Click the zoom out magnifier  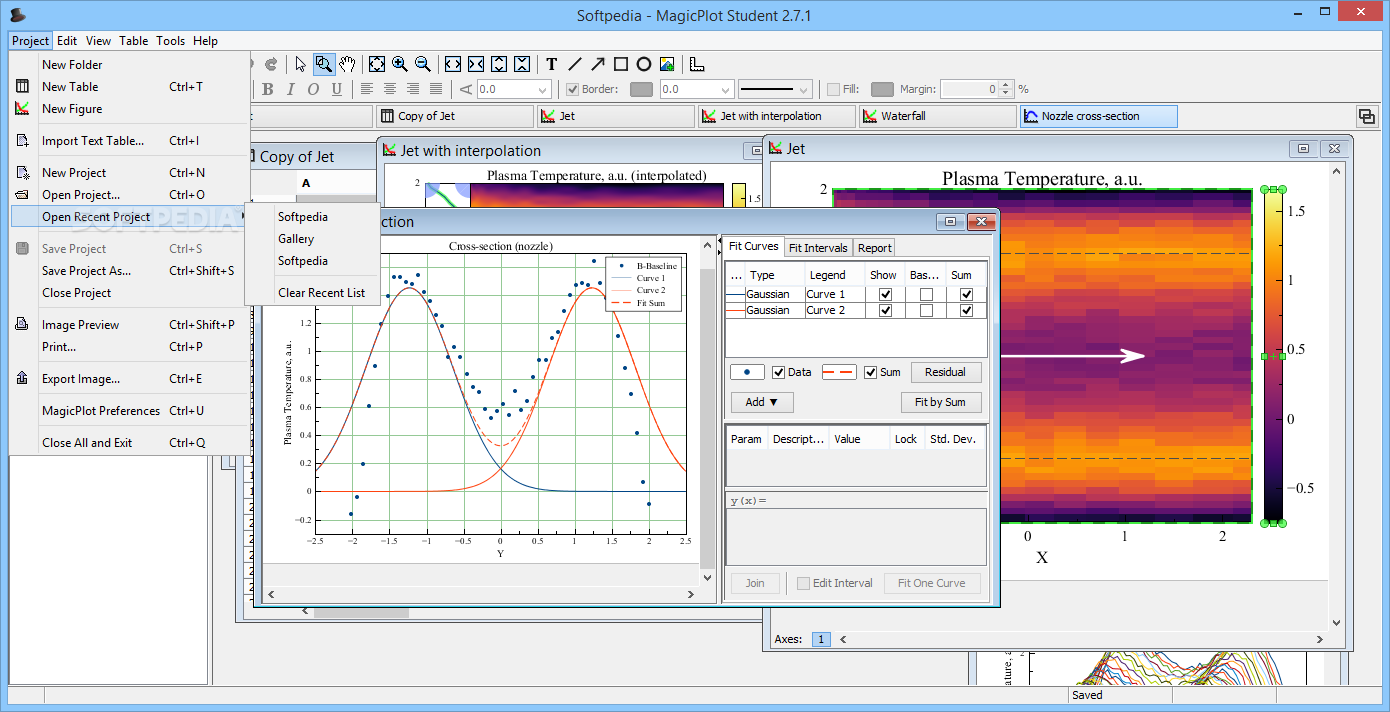tap(423, 64)
